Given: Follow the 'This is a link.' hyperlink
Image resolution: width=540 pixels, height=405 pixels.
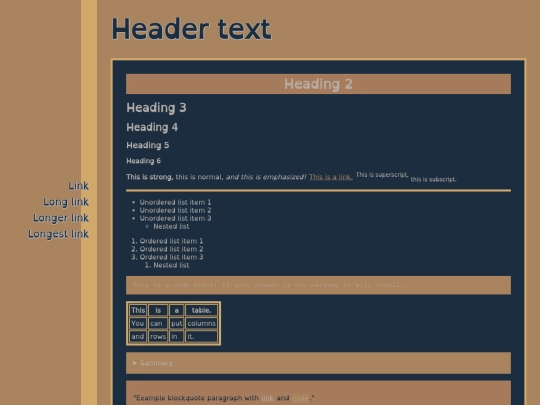Looking at the screenshot, I should click(x=331, y=177).
